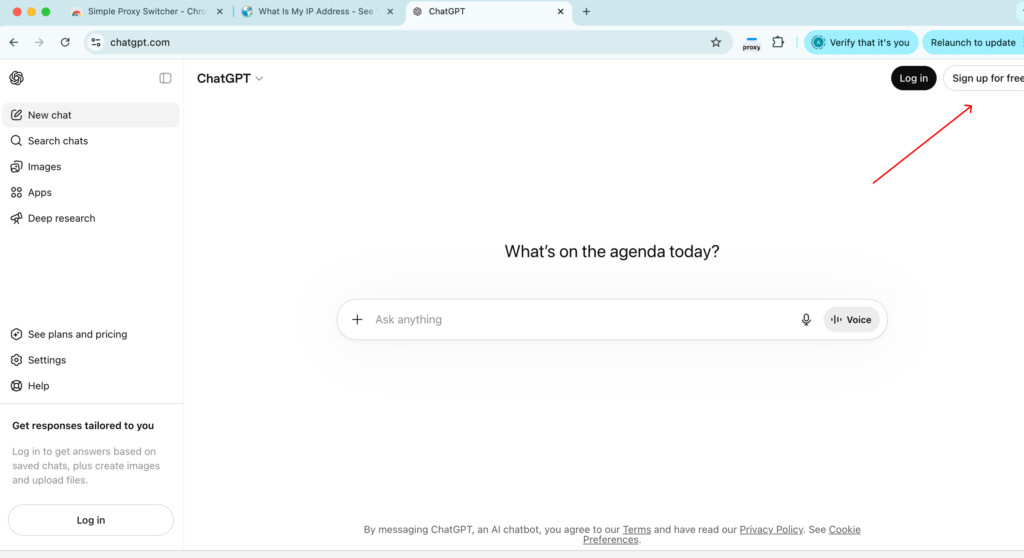Screen dimensions: 1024x558
Task: Click the plus attach icon in prompt box
Action: coord(357,320)
